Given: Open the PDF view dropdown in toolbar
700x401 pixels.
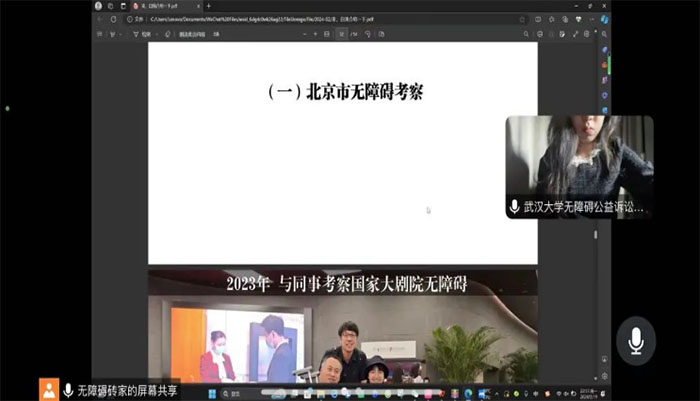Looking at the screenshot, I should click(146, 34).
